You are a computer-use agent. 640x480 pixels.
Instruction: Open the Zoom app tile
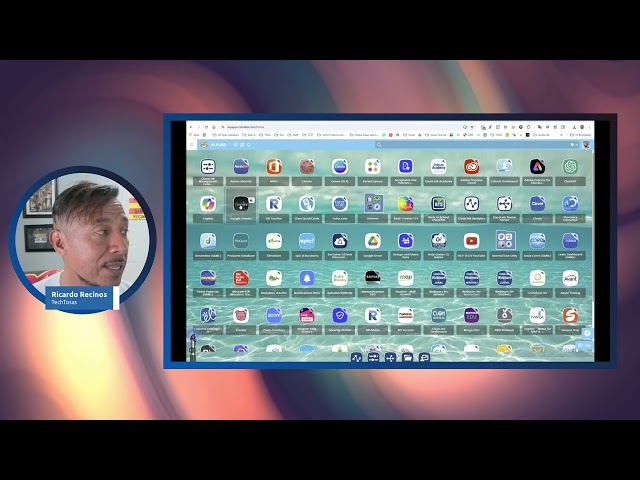click(274, 315)
